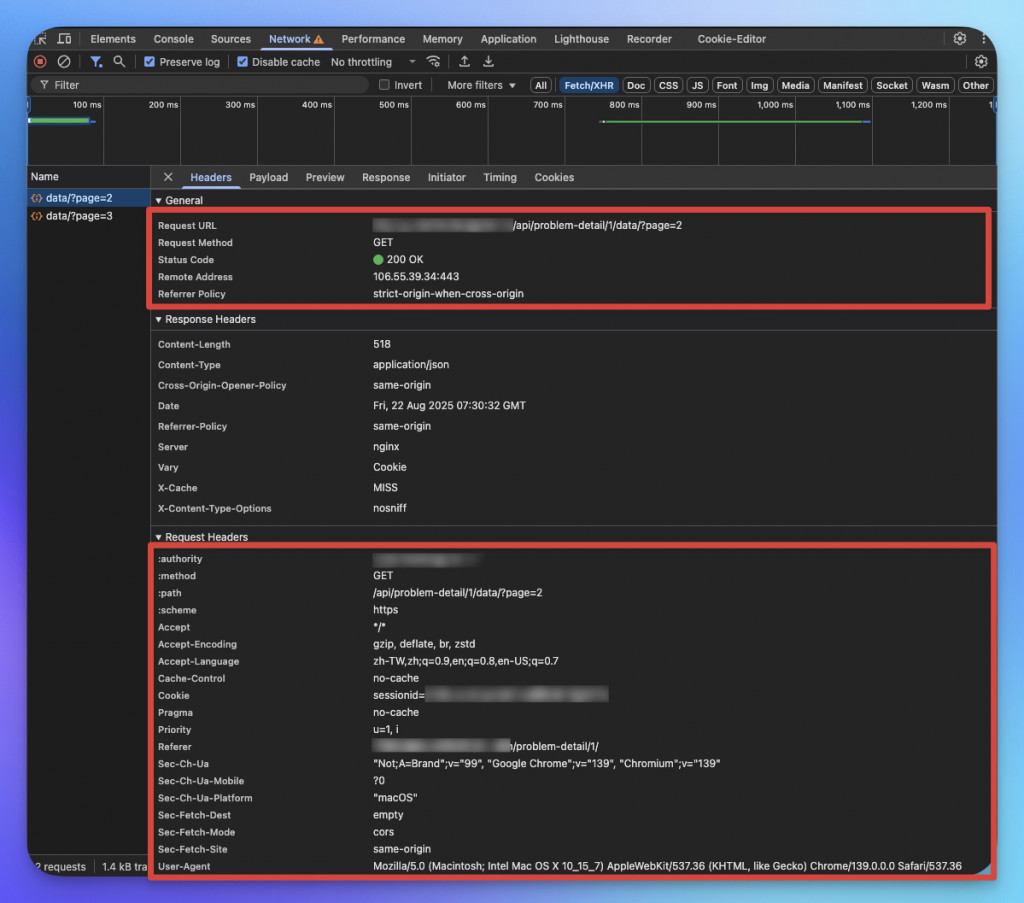Image resolution: width=1024 pixels, height=903 pixels.
Task: Open the No throttling dropdown
Action: 373,62
